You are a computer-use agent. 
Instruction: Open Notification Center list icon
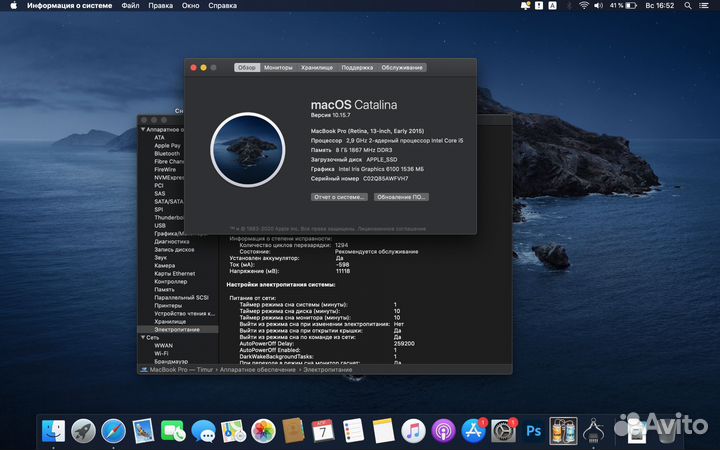(703, 6)
